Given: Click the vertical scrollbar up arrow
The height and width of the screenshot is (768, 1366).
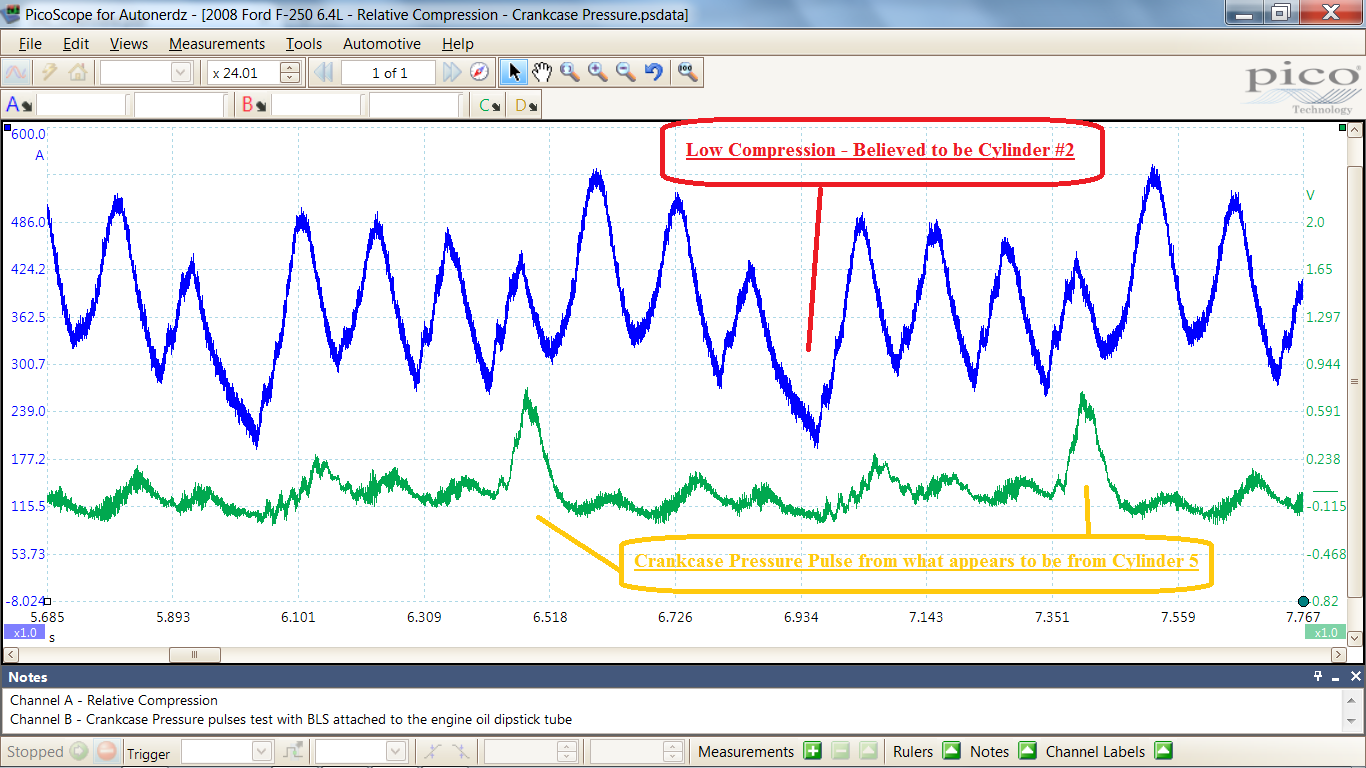Looking at the screenshot, I should 1355,130.
